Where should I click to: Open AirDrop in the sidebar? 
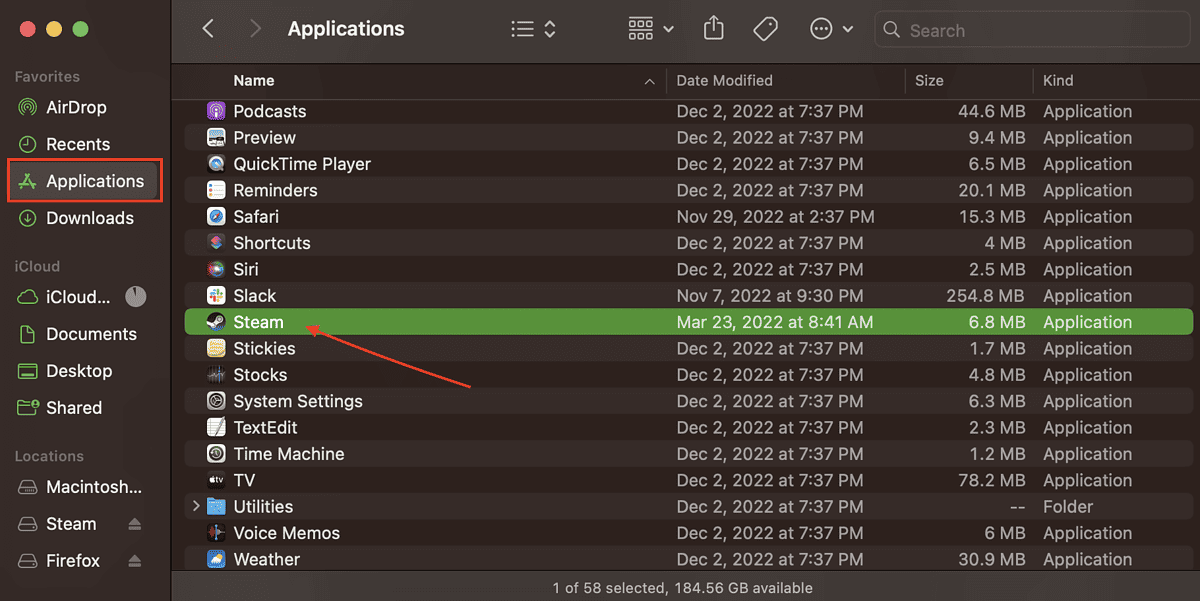pyautogui.click(x=76, y=107)
